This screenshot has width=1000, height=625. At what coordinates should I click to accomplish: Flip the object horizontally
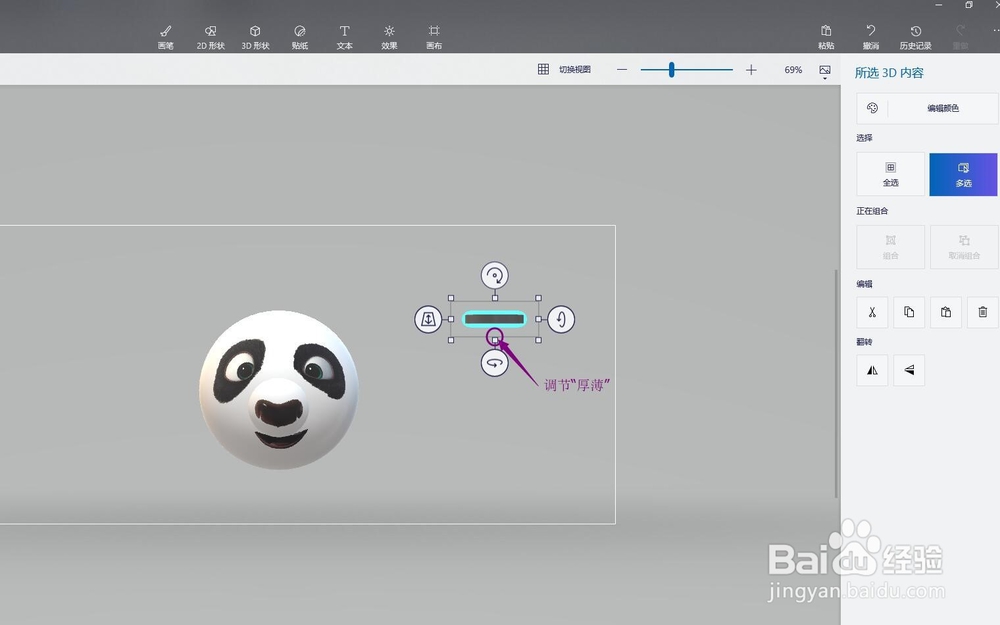[x=872, y=370]
